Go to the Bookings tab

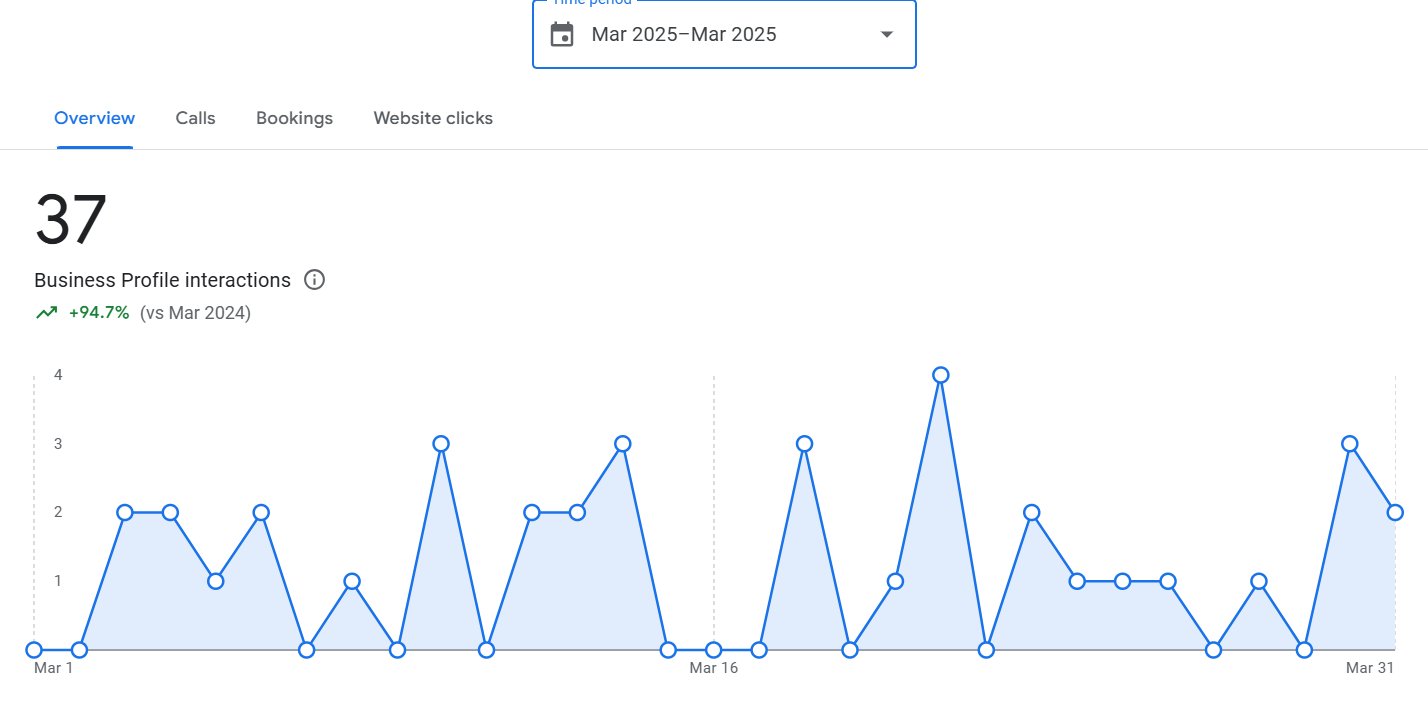294,118
